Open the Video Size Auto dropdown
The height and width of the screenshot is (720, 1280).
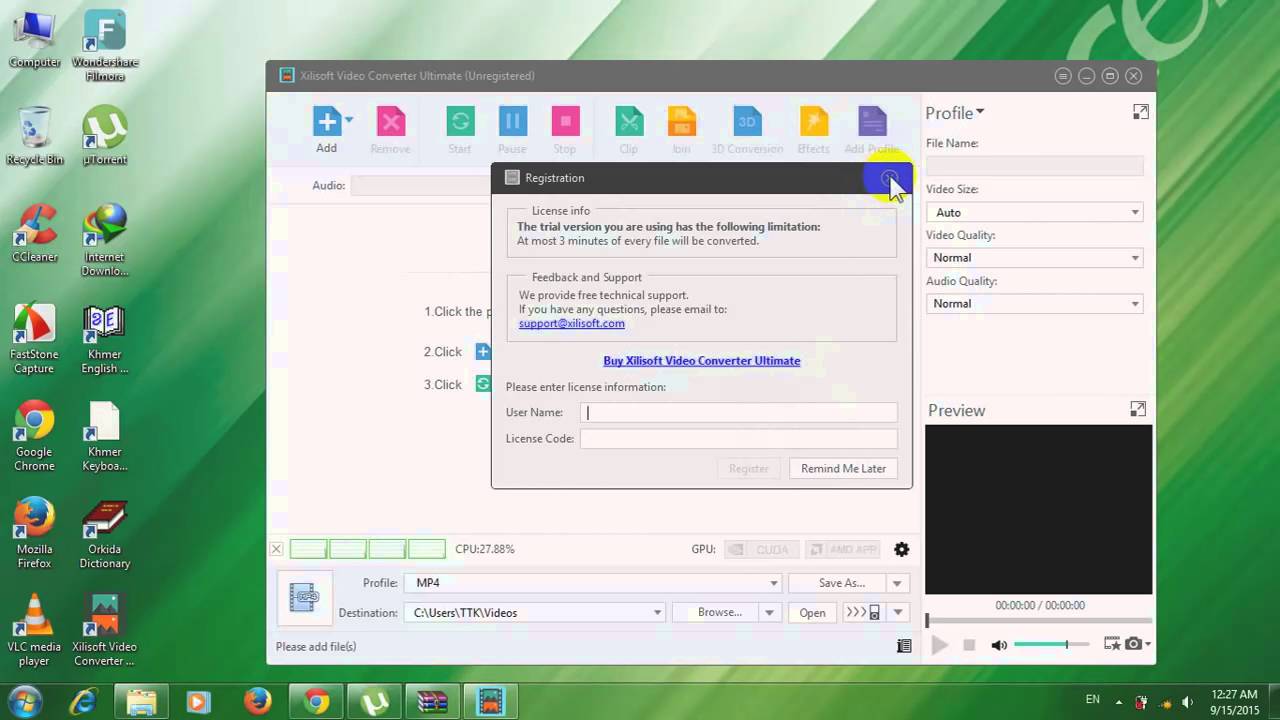1034,212
